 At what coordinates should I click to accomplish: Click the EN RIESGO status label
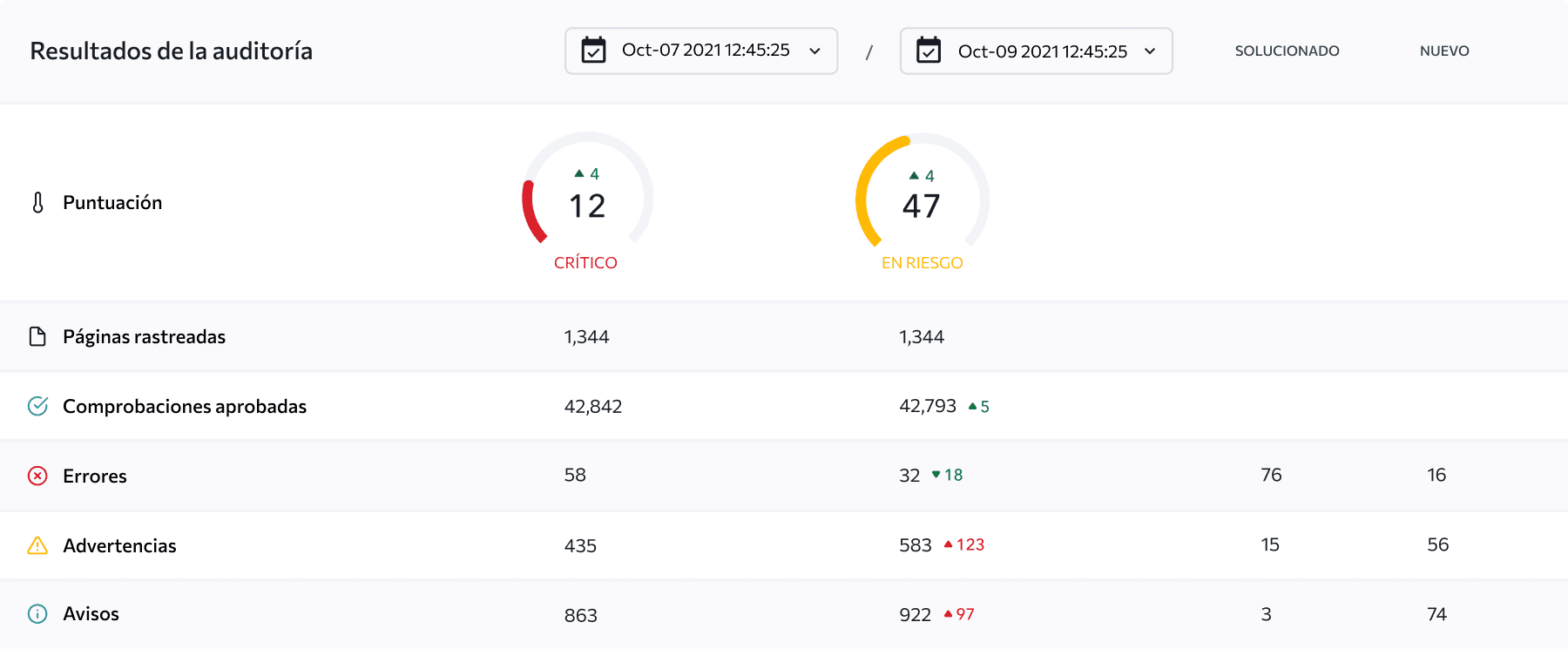pos(922,262)
